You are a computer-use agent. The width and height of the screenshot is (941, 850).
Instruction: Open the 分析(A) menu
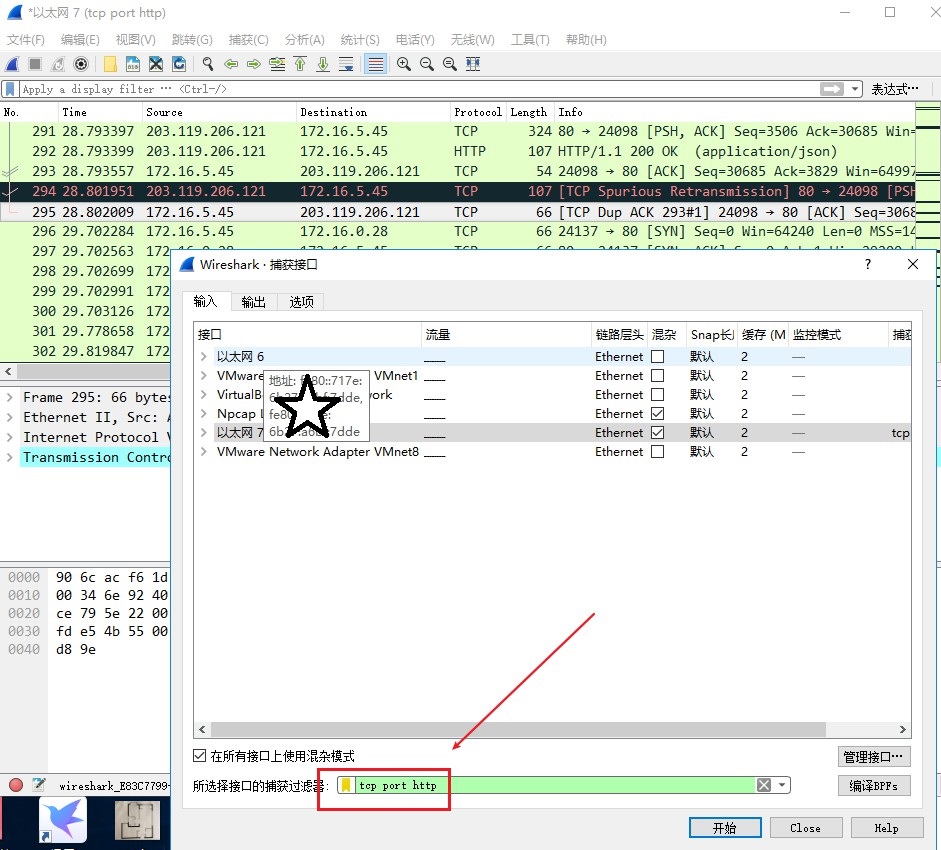(x=304, y=40)
